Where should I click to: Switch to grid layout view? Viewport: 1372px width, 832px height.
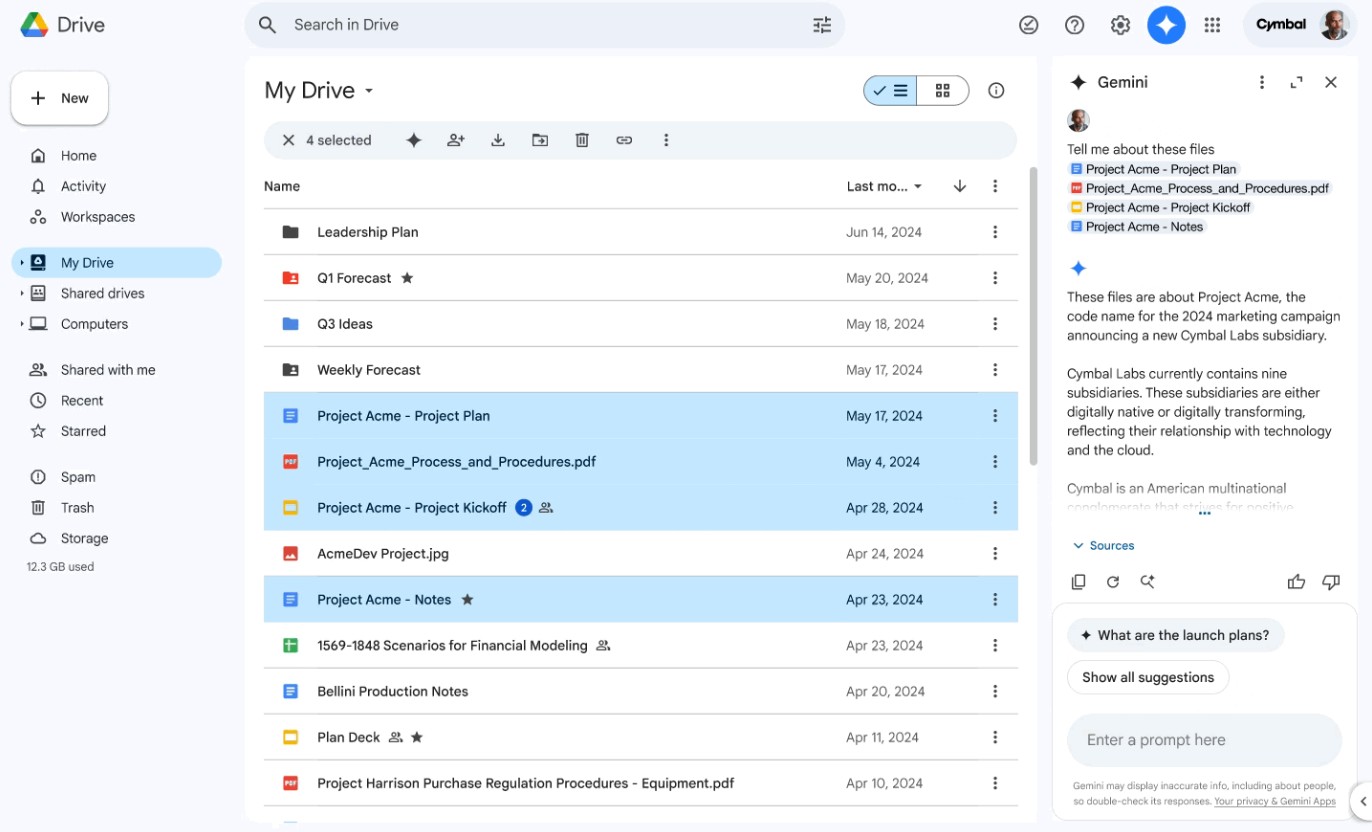943,90
